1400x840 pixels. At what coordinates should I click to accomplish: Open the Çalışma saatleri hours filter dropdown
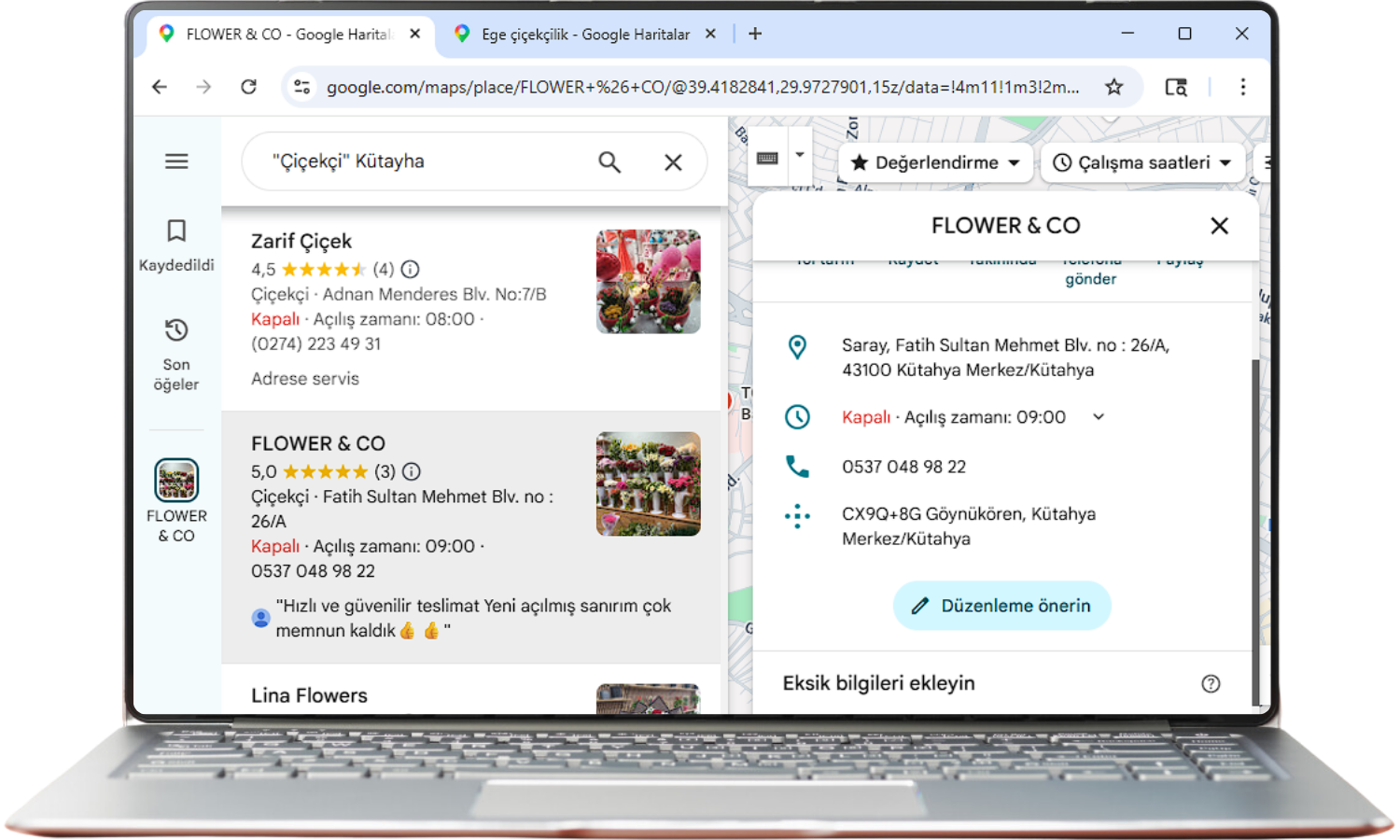1142,162
